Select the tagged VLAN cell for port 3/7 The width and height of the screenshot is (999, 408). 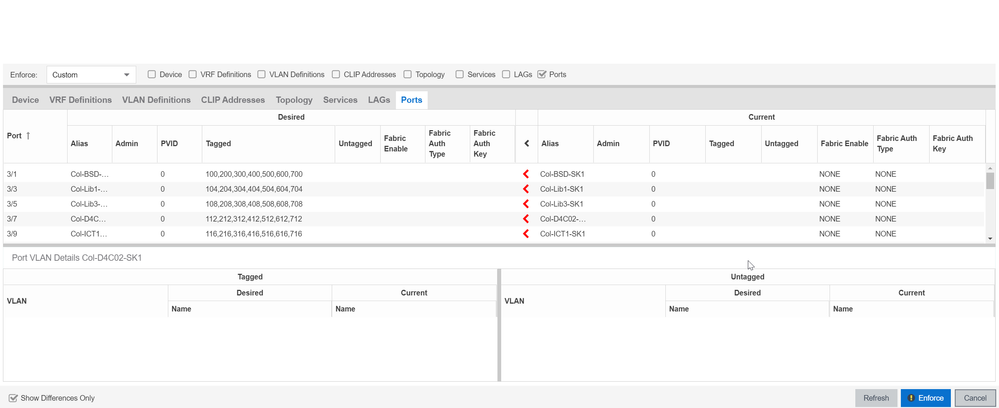pos(254,219)
